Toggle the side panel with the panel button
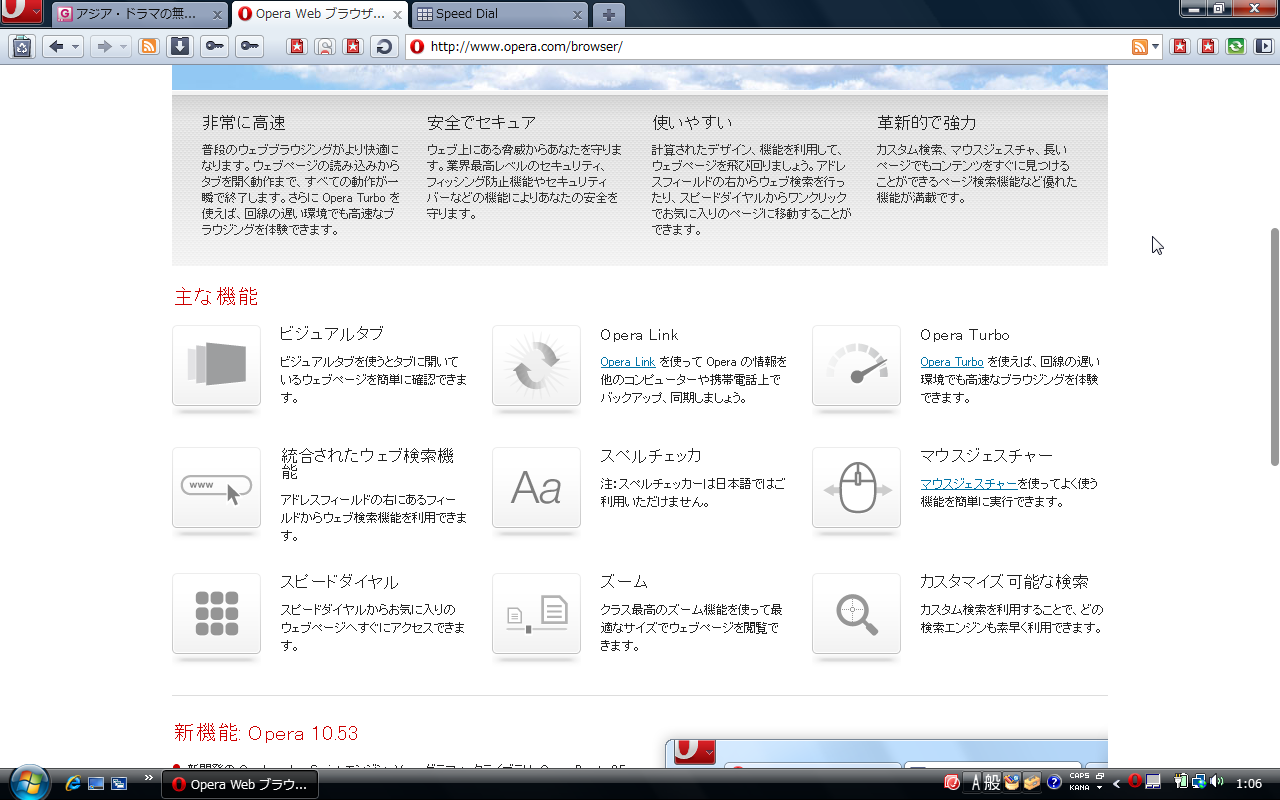 pos(1264,46)
